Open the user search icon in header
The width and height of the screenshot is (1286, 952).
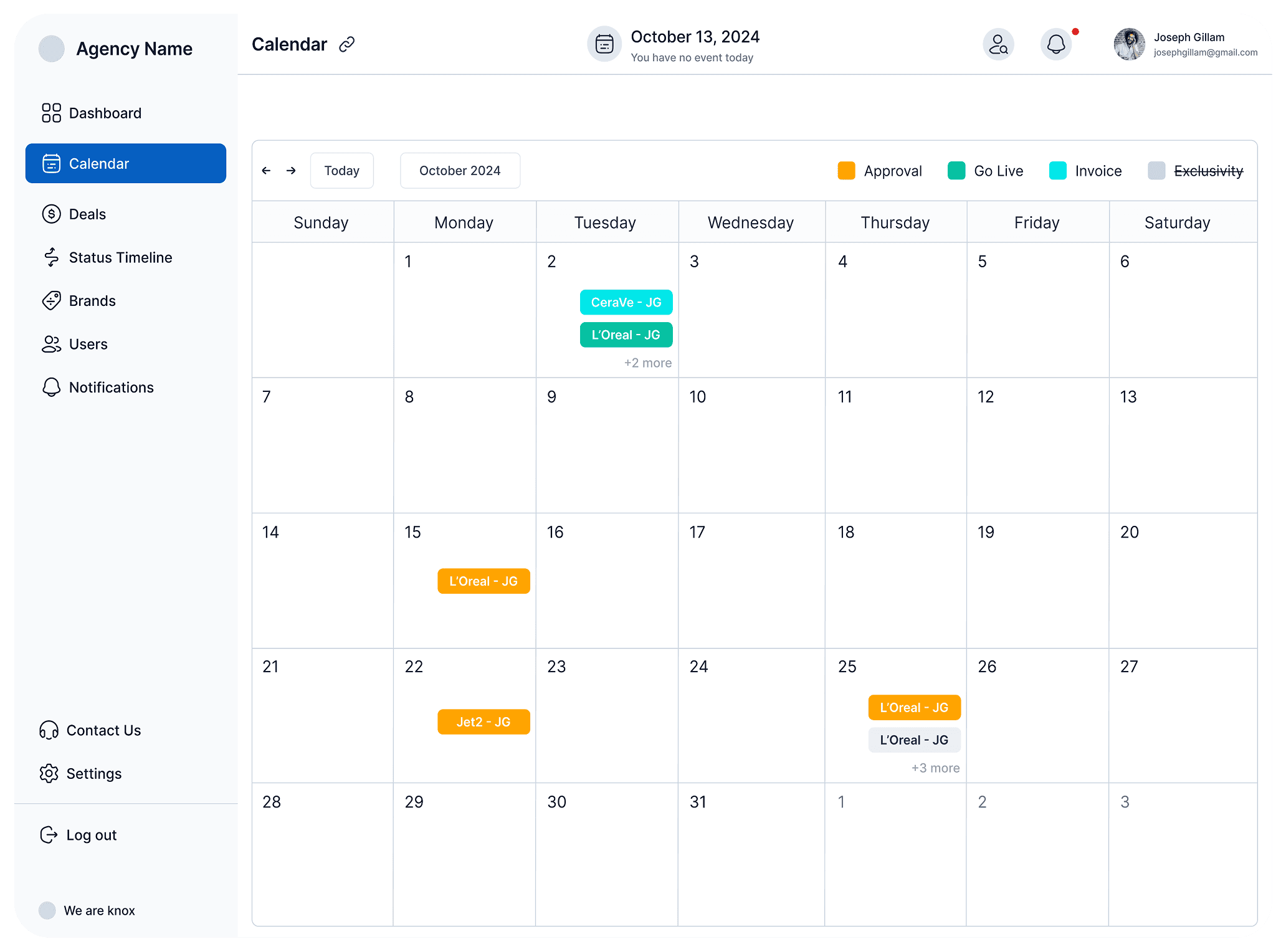998,44
